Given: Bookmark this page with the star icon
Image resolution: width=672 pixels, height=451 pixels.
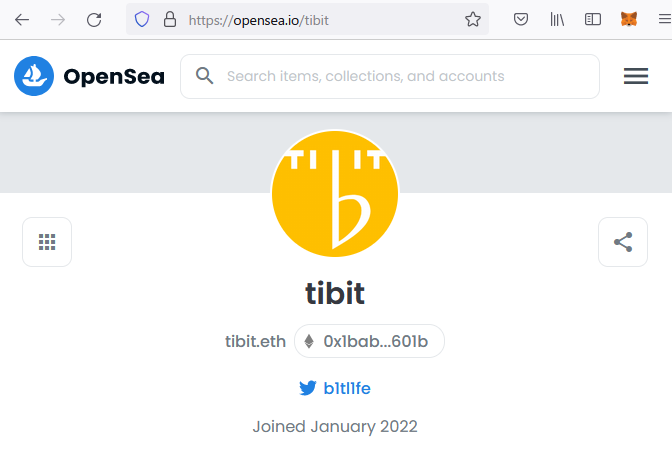Looking at the screenshot, I should (x=473, y=19).
